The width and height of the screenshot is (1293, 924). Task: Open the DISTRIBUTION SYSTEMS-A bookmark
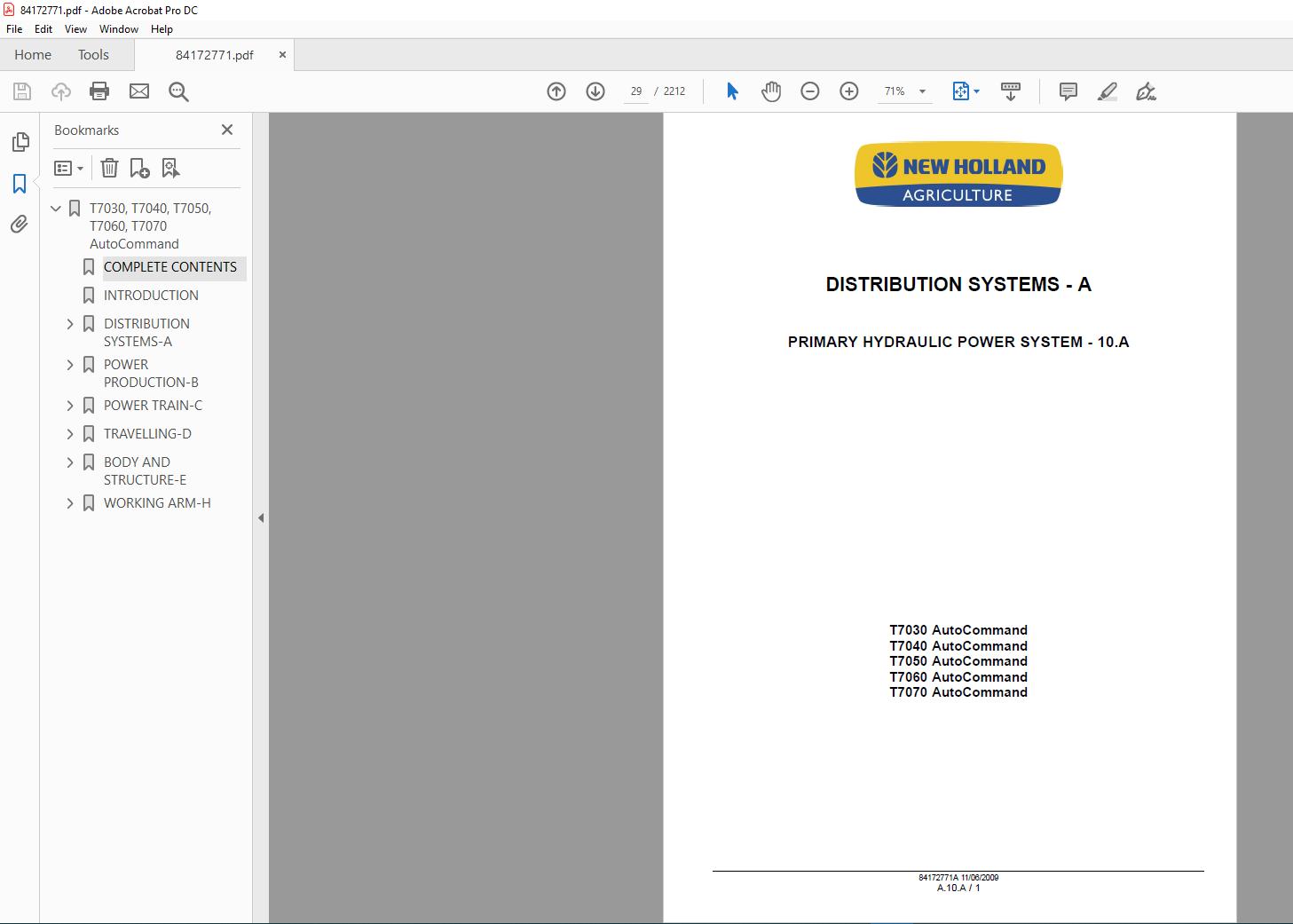tap(146, 333)
